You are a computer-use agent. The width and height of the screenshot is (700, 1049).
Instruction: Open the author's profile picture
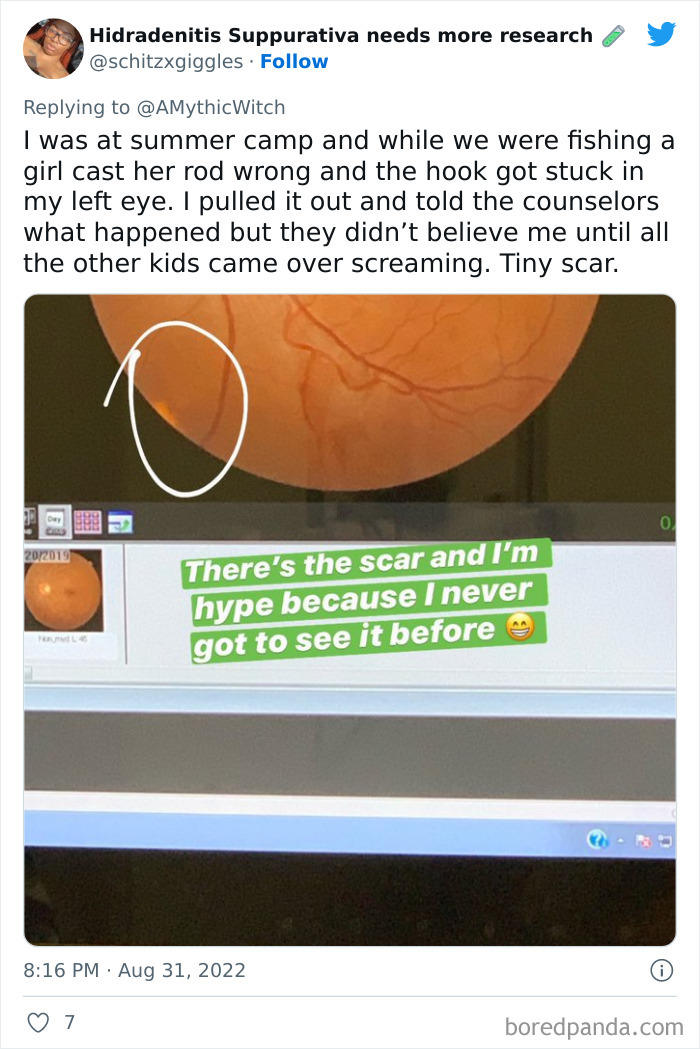[53, 48]
